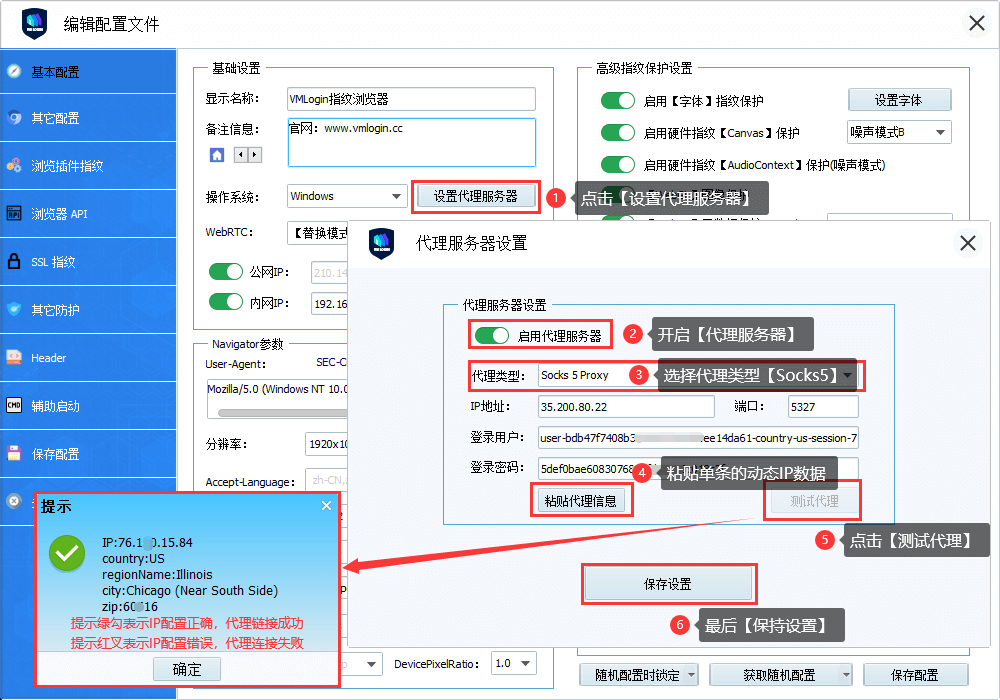Open the WebRTC mode dropdown
This screenshot has width=1000, height=700.
(x=318, y=233)
